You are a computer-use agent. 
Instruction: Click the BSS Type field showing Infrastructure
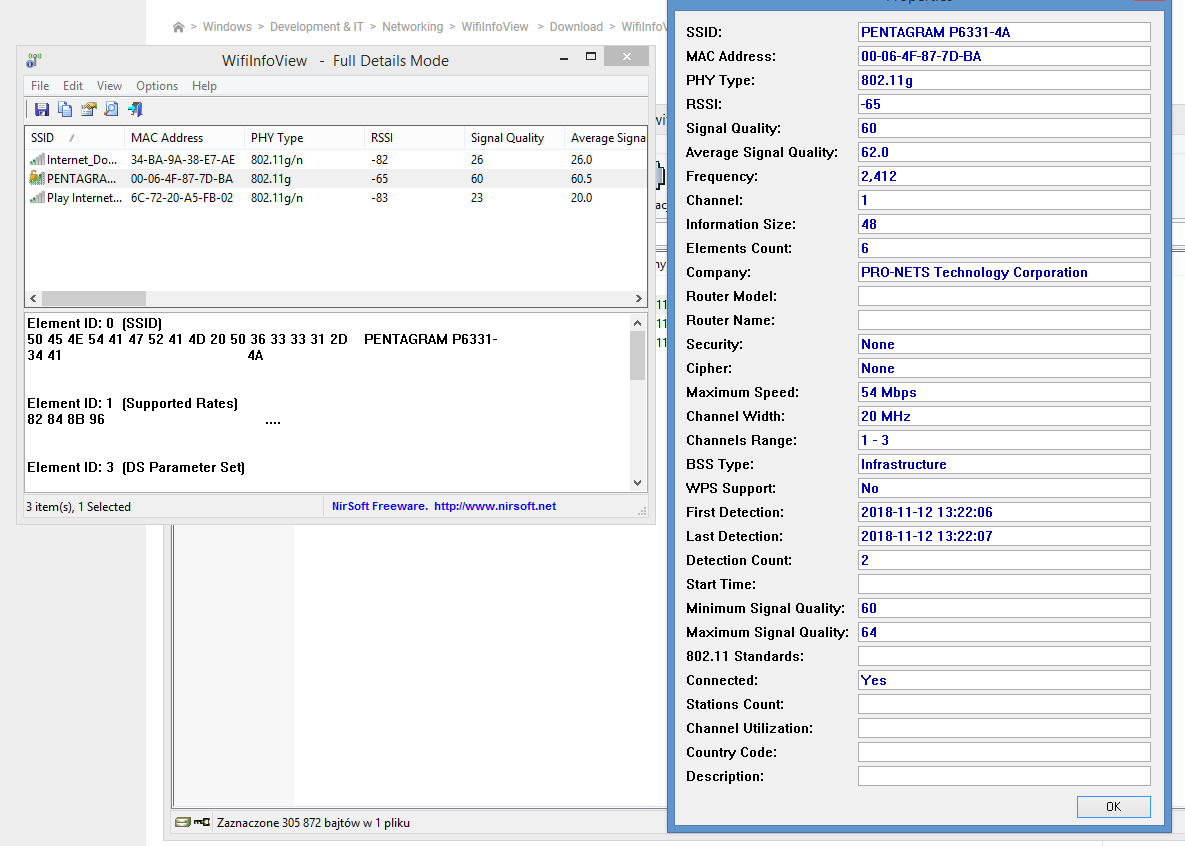pyautogui.click(x=1004, y=464)
